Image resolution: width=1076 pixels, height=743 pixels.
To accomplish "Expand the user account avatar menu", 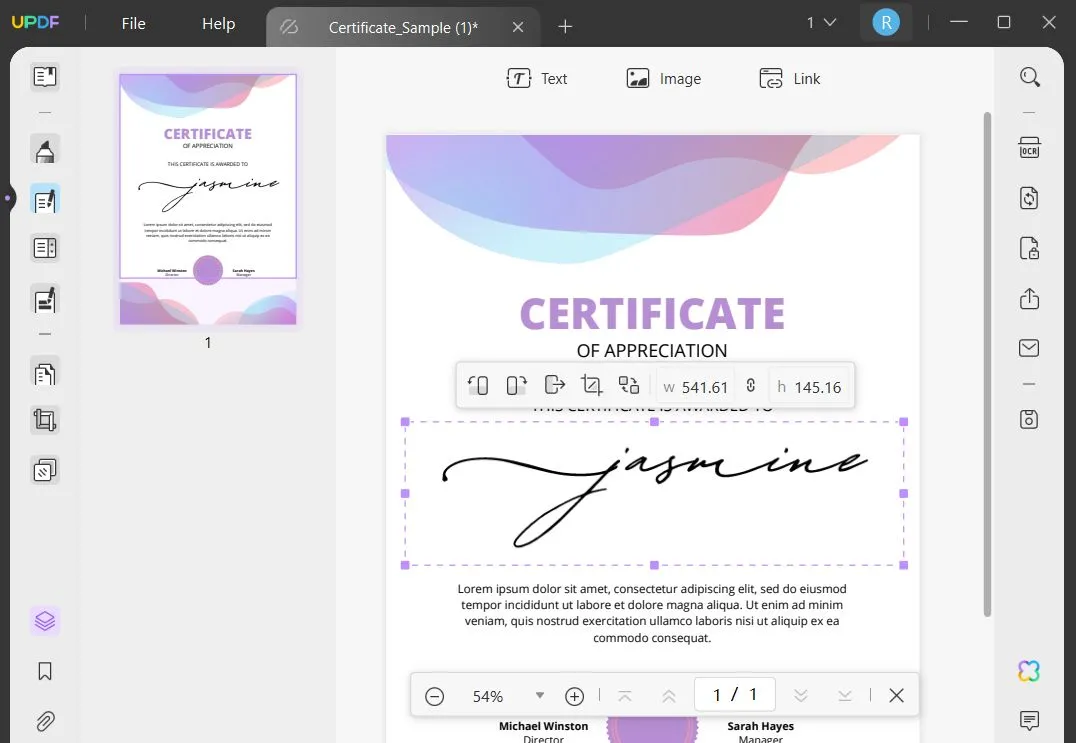I will pyautogui.click(x=886, y=21).
